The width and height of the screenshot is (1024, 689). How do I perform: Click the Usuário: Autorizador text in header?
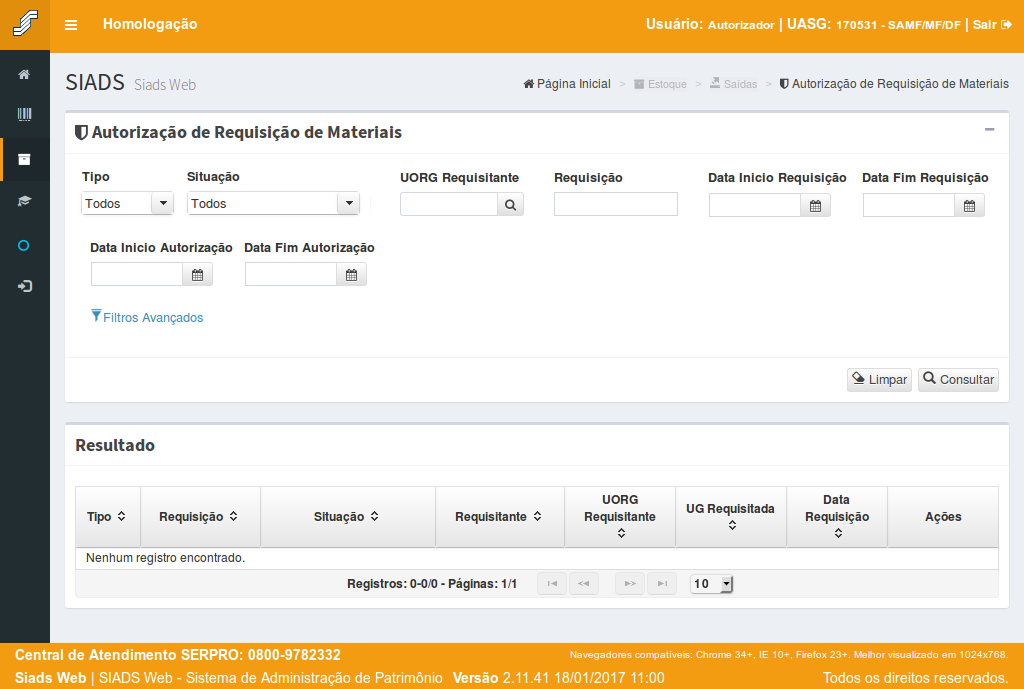[x=710, y=25]
